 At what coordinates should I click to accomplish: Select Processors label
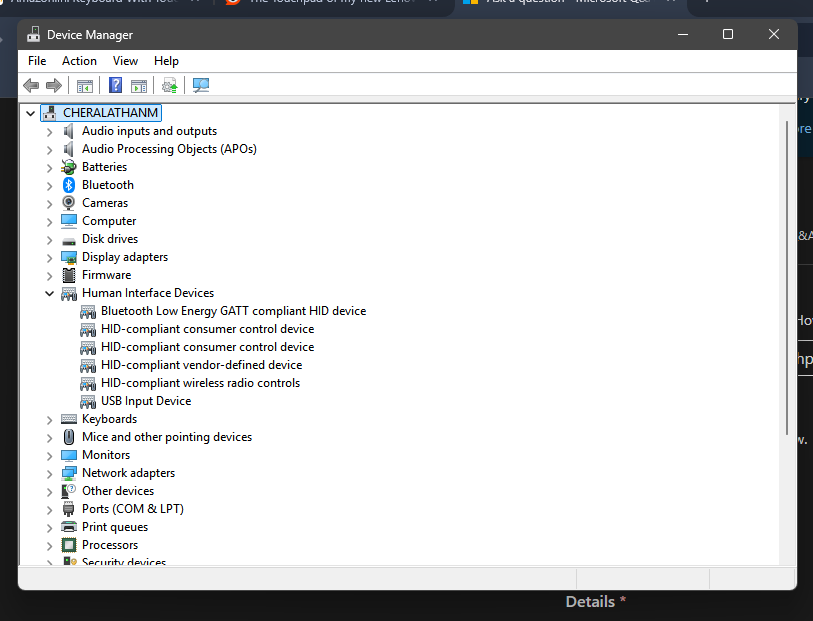(110, 545)
